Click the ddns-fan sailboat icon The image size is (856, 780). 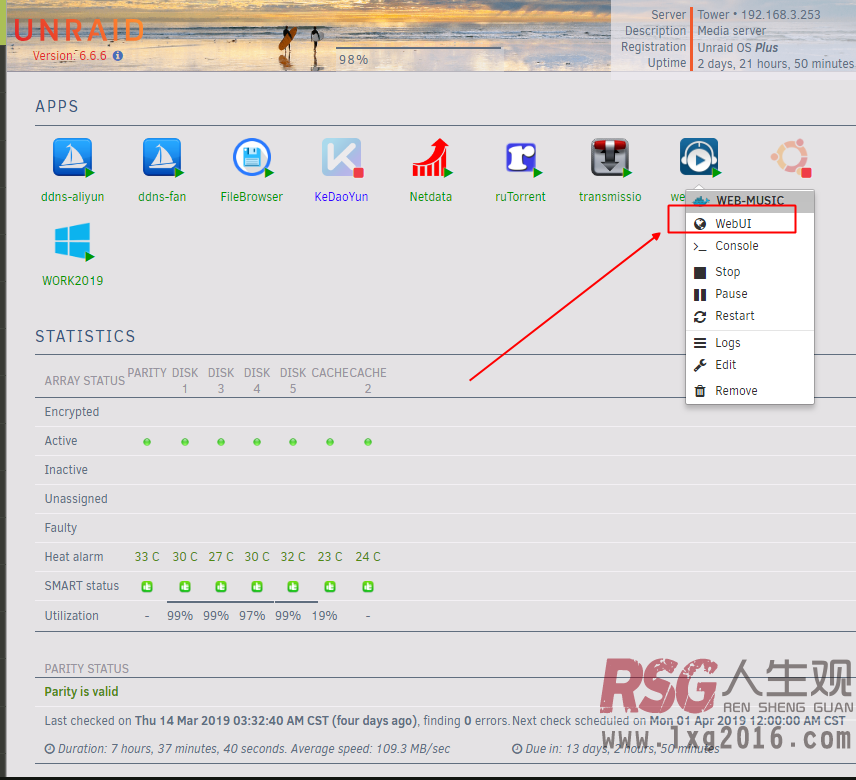coord(162,157)
